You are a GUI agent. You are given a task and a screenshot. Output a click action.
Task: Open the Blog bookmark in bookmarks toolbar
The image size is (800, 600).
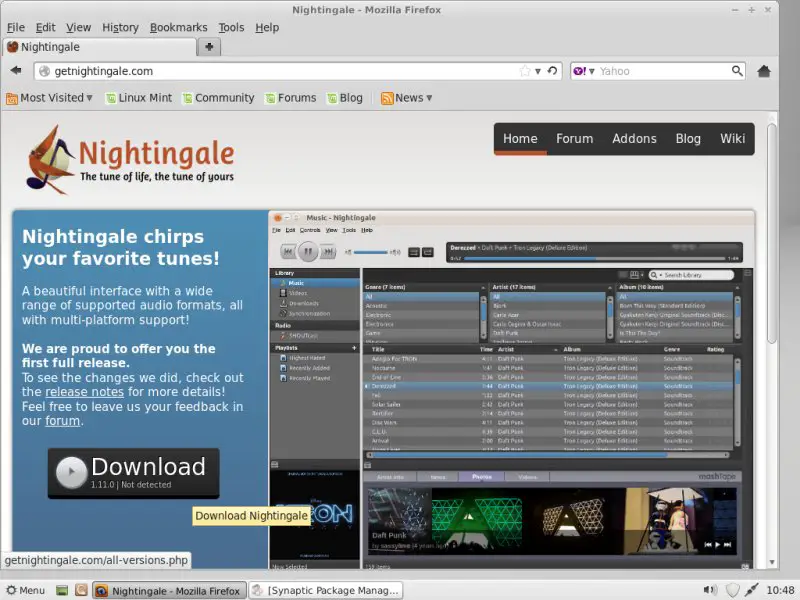point(345,98)
